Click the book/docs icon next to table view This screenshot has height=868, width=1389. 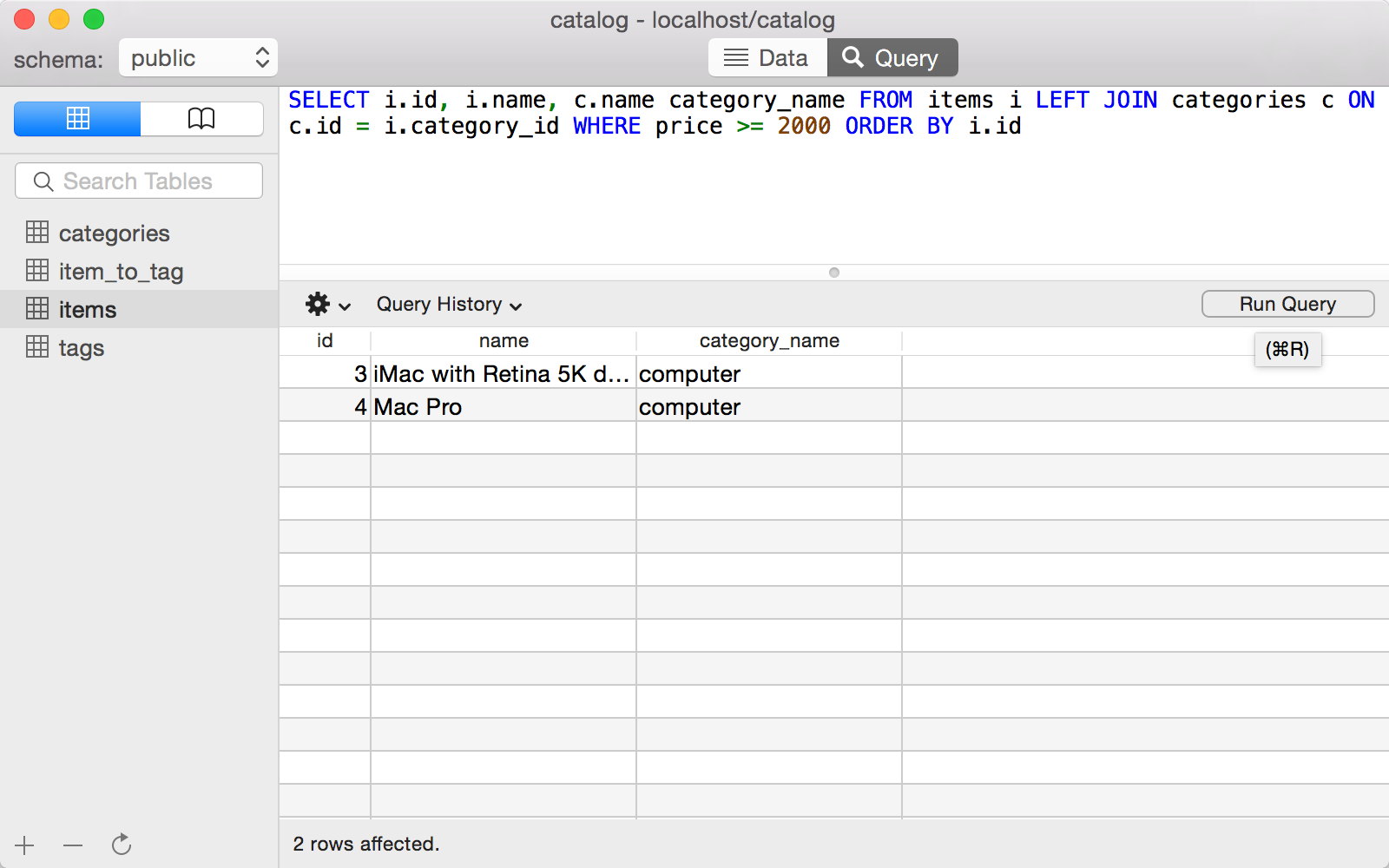pos(201,119)
